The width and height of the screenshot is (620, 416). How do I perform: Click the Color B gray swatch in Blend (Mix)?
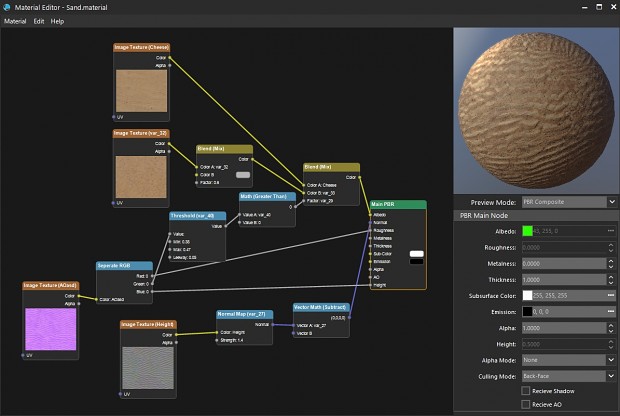(243, 175)
